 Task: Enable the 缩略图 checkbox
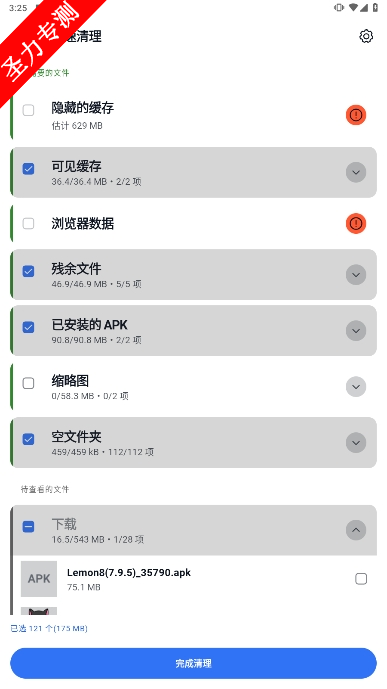click(29, 383)
